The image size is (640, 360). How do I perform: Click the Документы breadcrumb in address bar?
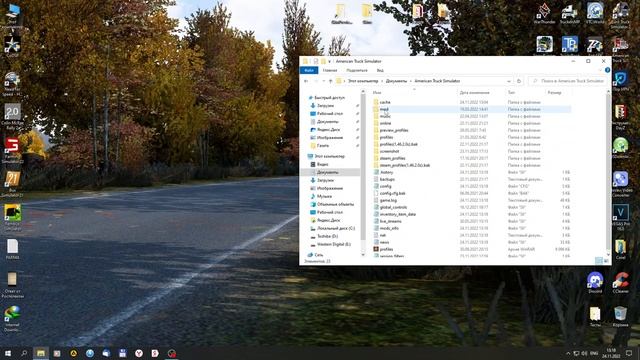point(396,81)
